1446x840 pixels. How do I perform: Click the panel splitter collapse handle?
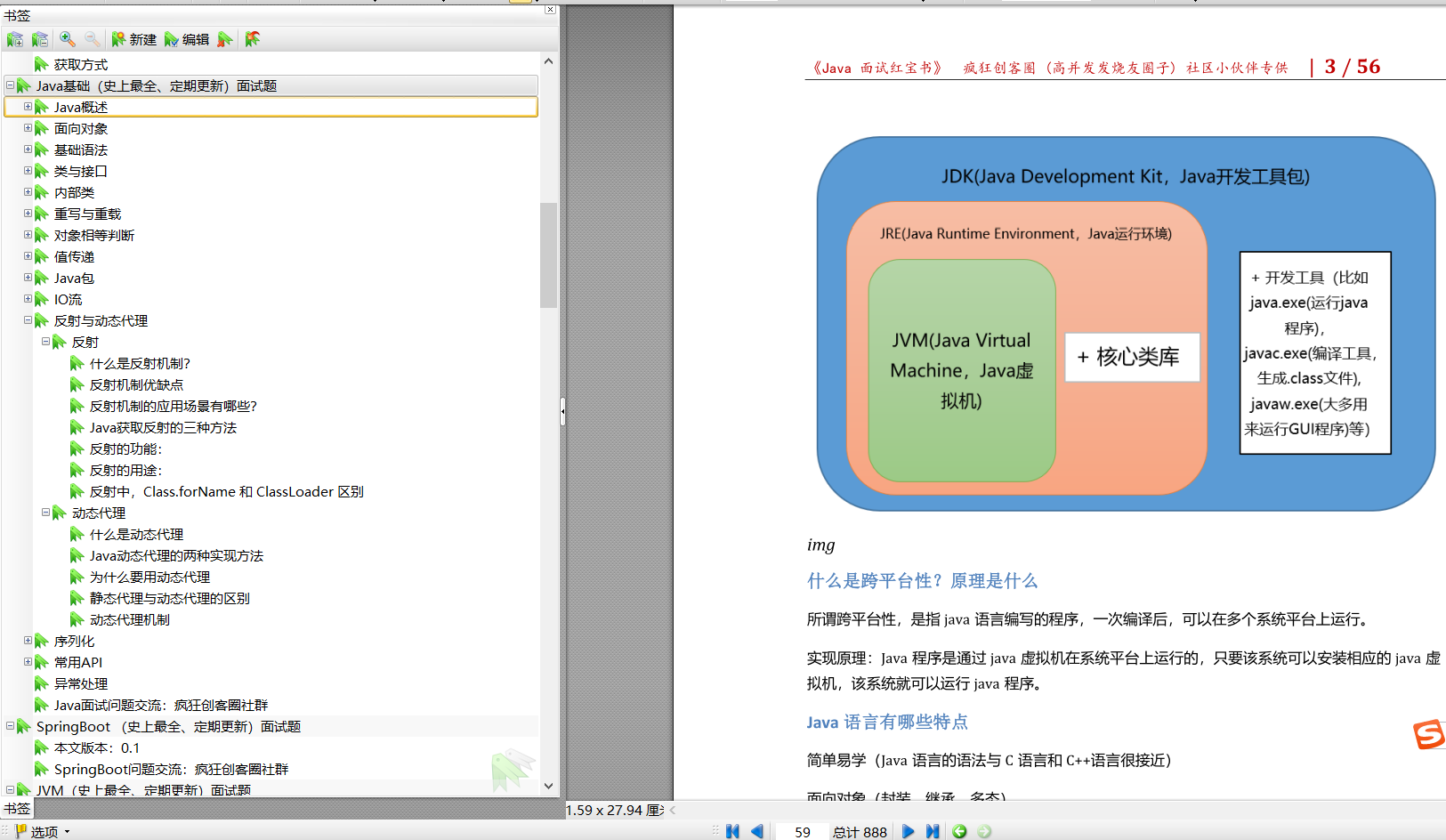click(562, 411)
